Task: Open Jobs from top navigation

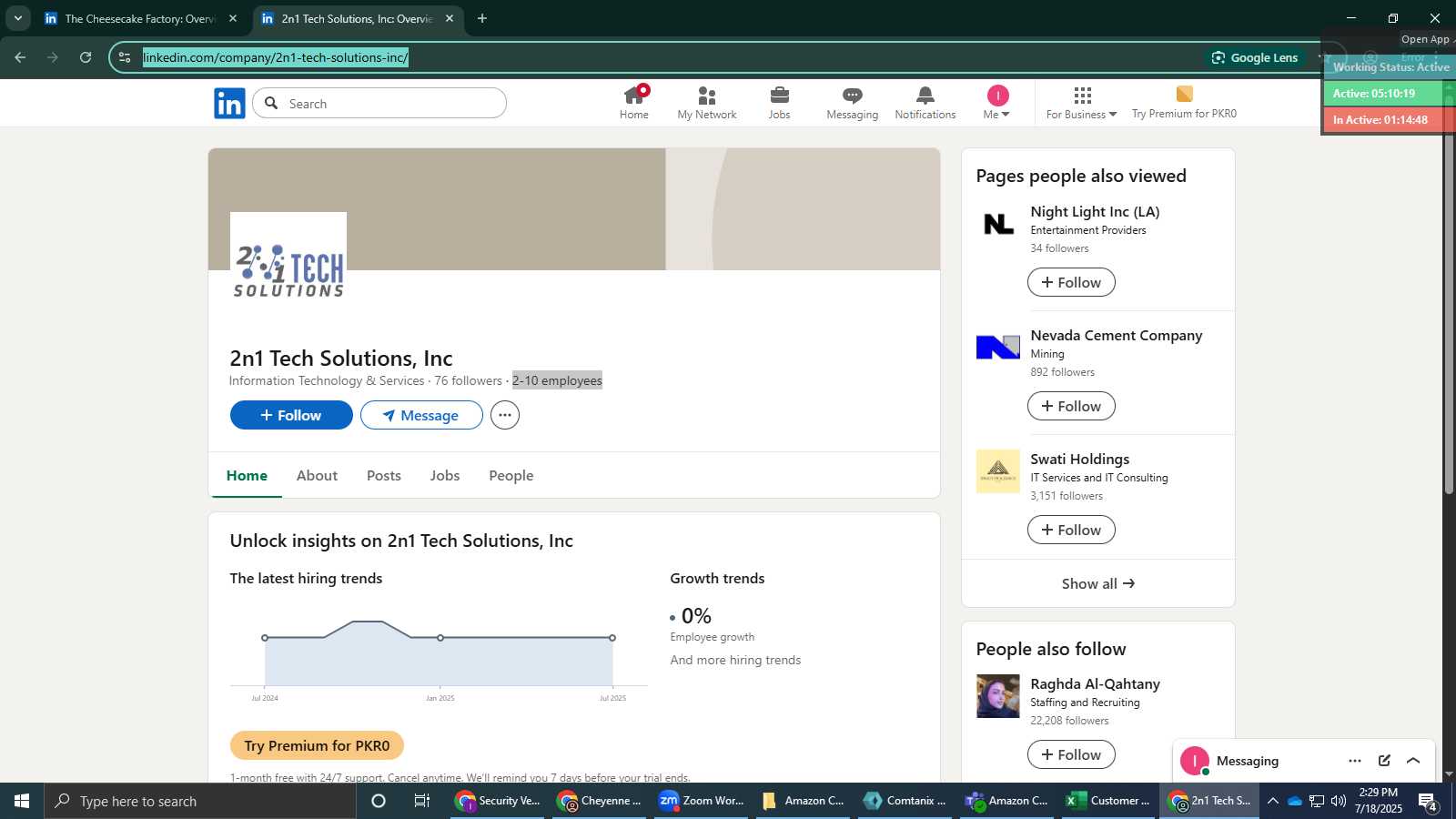Action: tap(779, 103)
